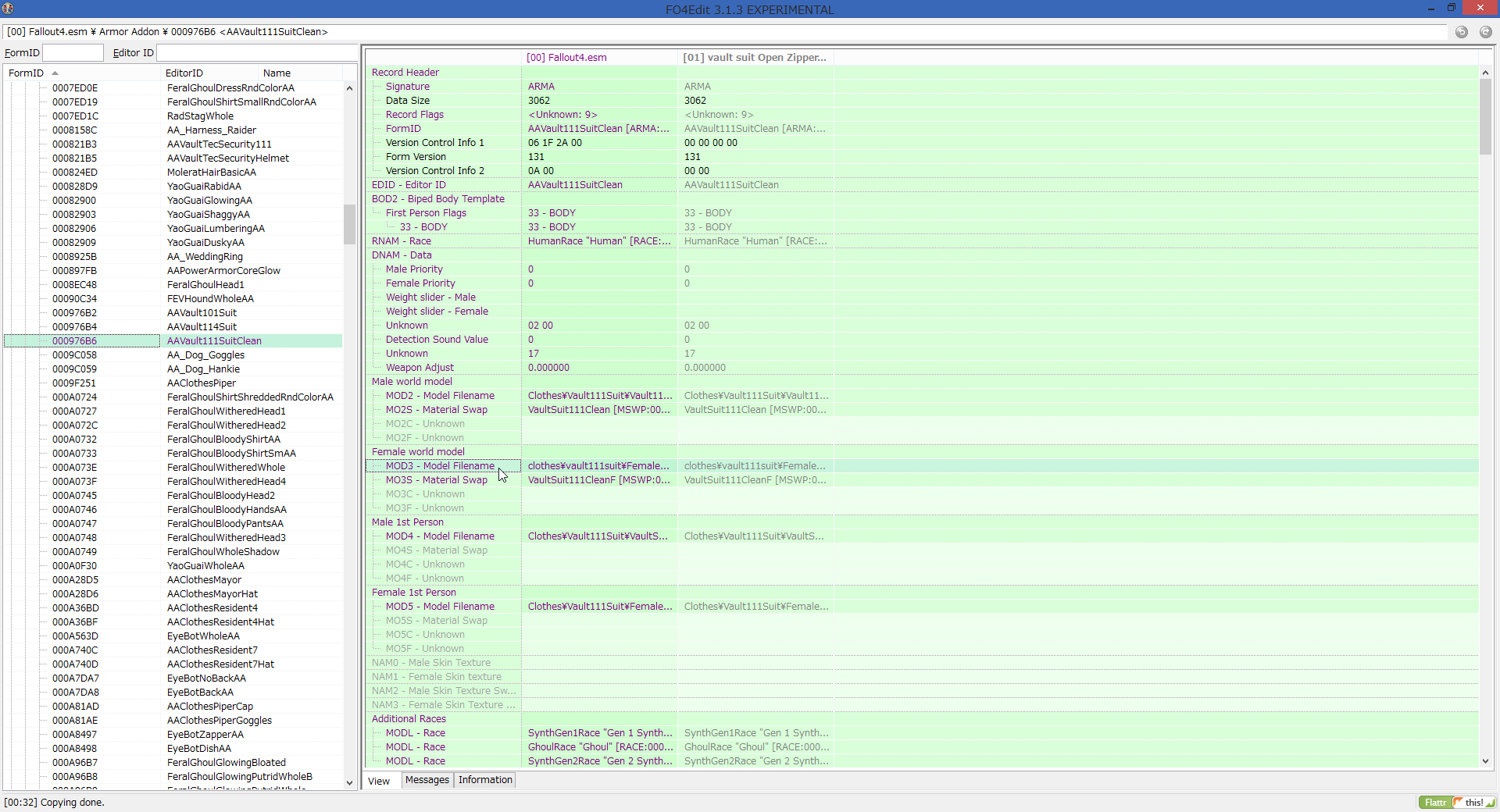The width and height of the screenshot is (1500, 812).
Task: Click the Record Flags row label
Action: point(415,115)
